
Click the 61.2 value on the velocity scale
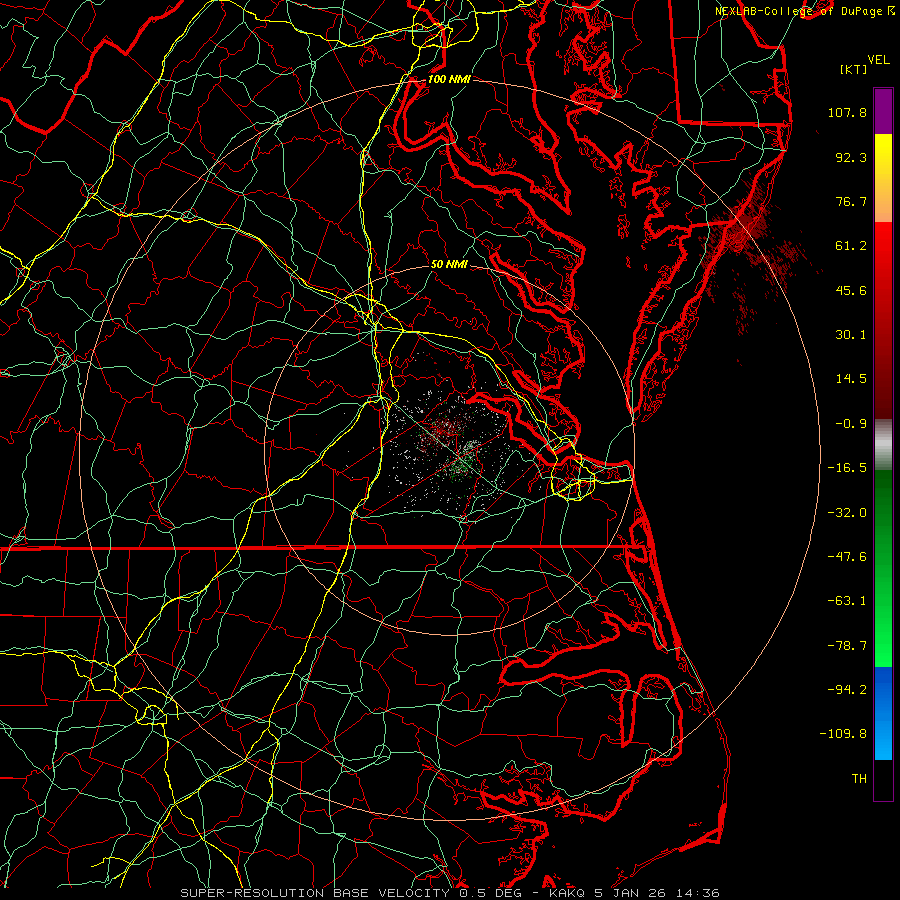[851, 246]
